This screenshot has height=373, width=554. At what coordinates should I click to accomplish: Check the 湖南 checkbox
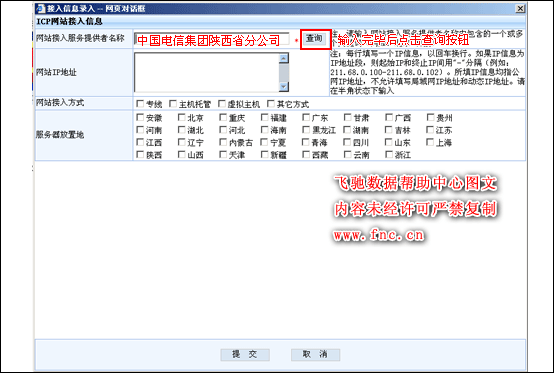(348, 130)
